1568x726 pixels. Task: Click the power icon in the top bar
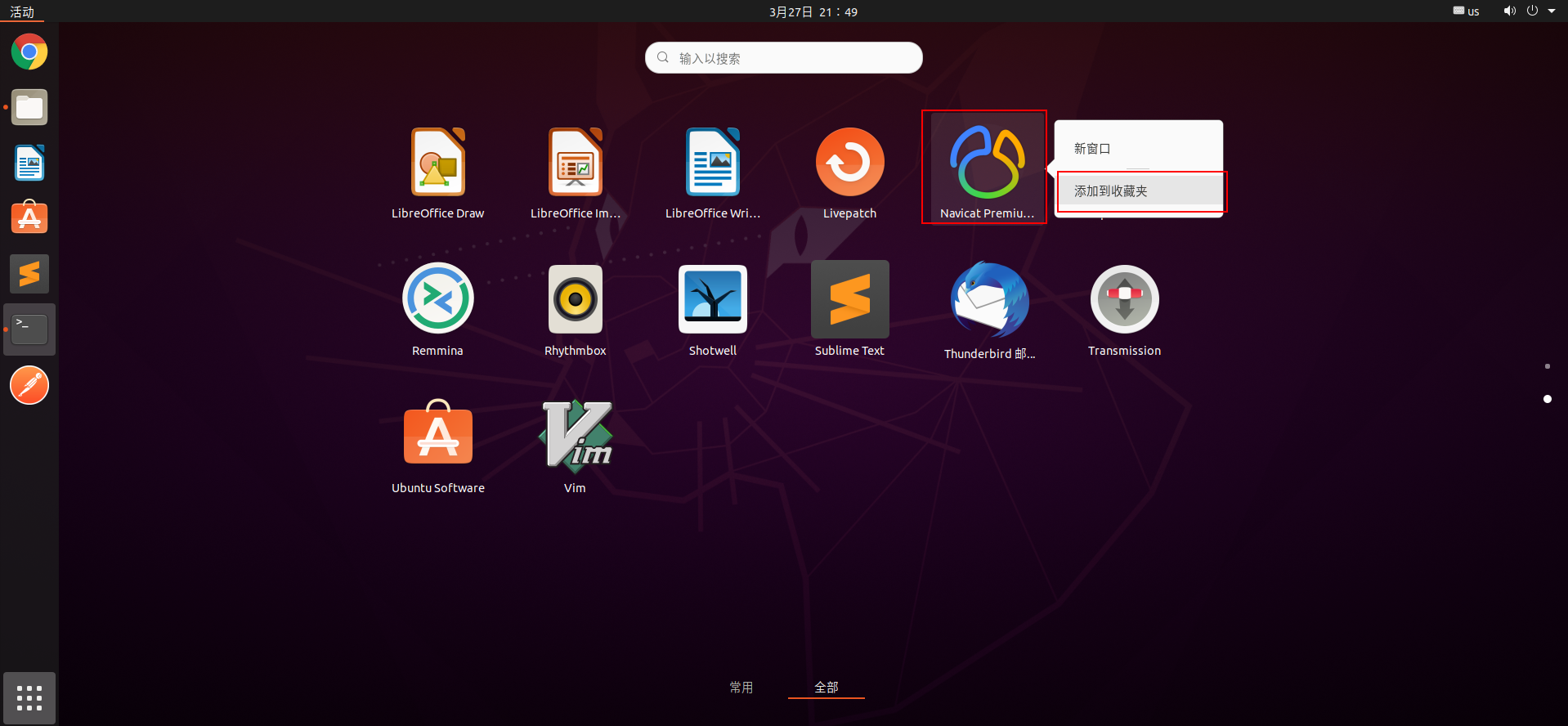pos(1532,11)
